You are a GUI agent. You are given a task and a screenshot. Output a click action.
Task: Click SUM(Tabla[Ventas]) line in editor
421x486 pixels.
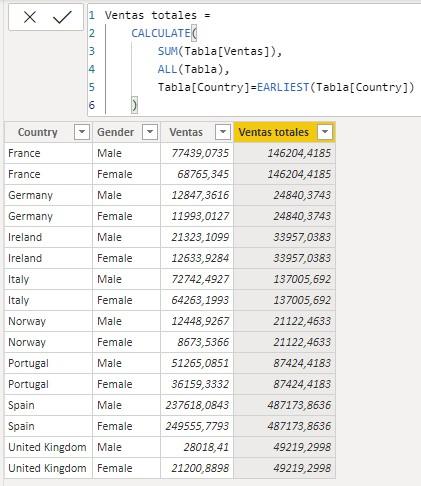220,51
